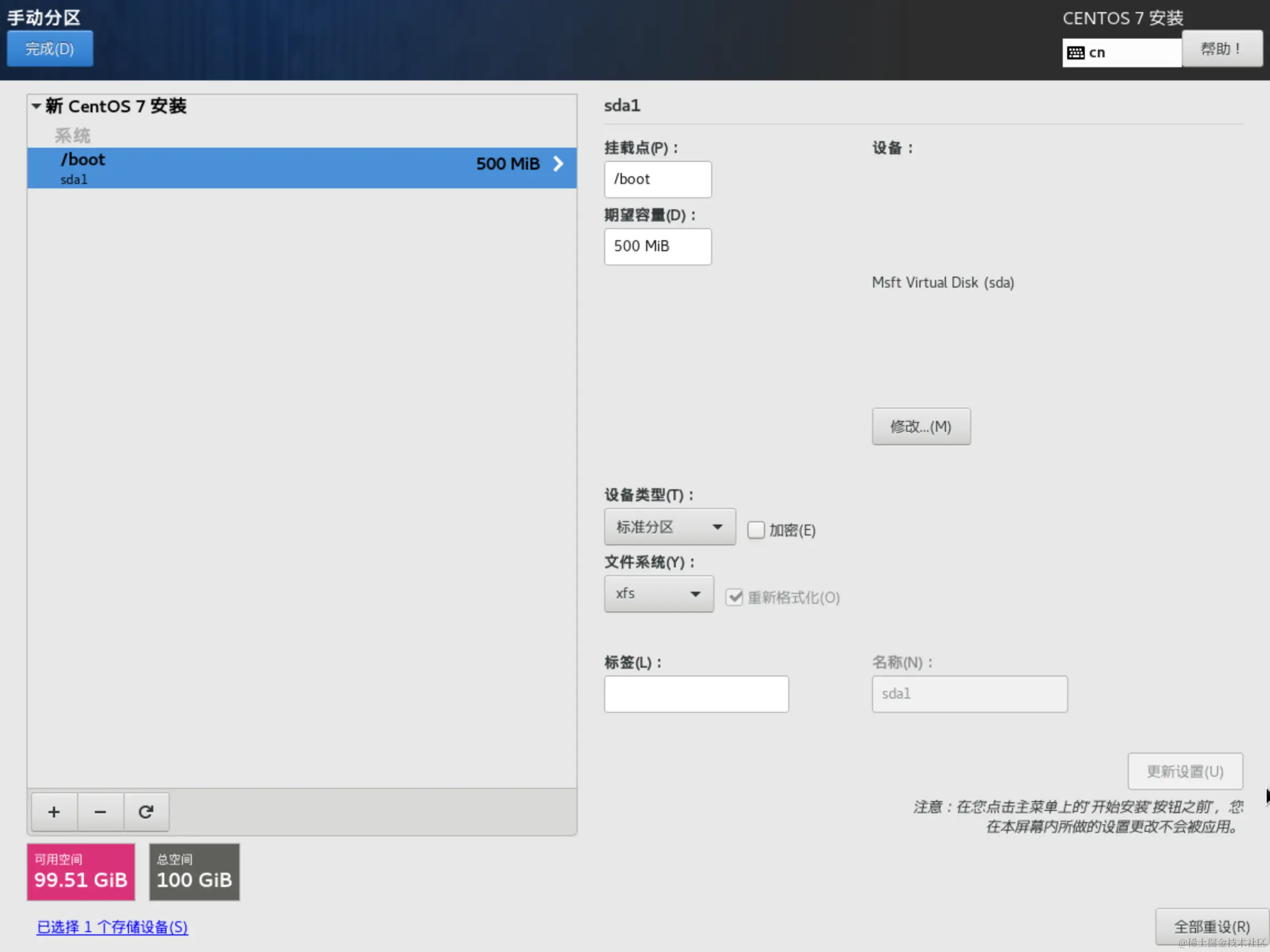The width and height of the screenshot is (1270, 952).
Task: Toggle the reformat checkbox next to xfs
Action: tap(735, 597)
